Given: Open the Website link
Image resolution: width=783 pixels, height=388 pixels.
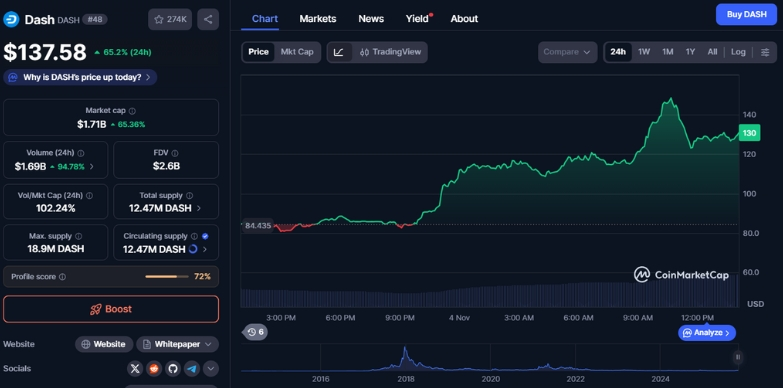Looking at the screenshot, I should coord(104,344).
